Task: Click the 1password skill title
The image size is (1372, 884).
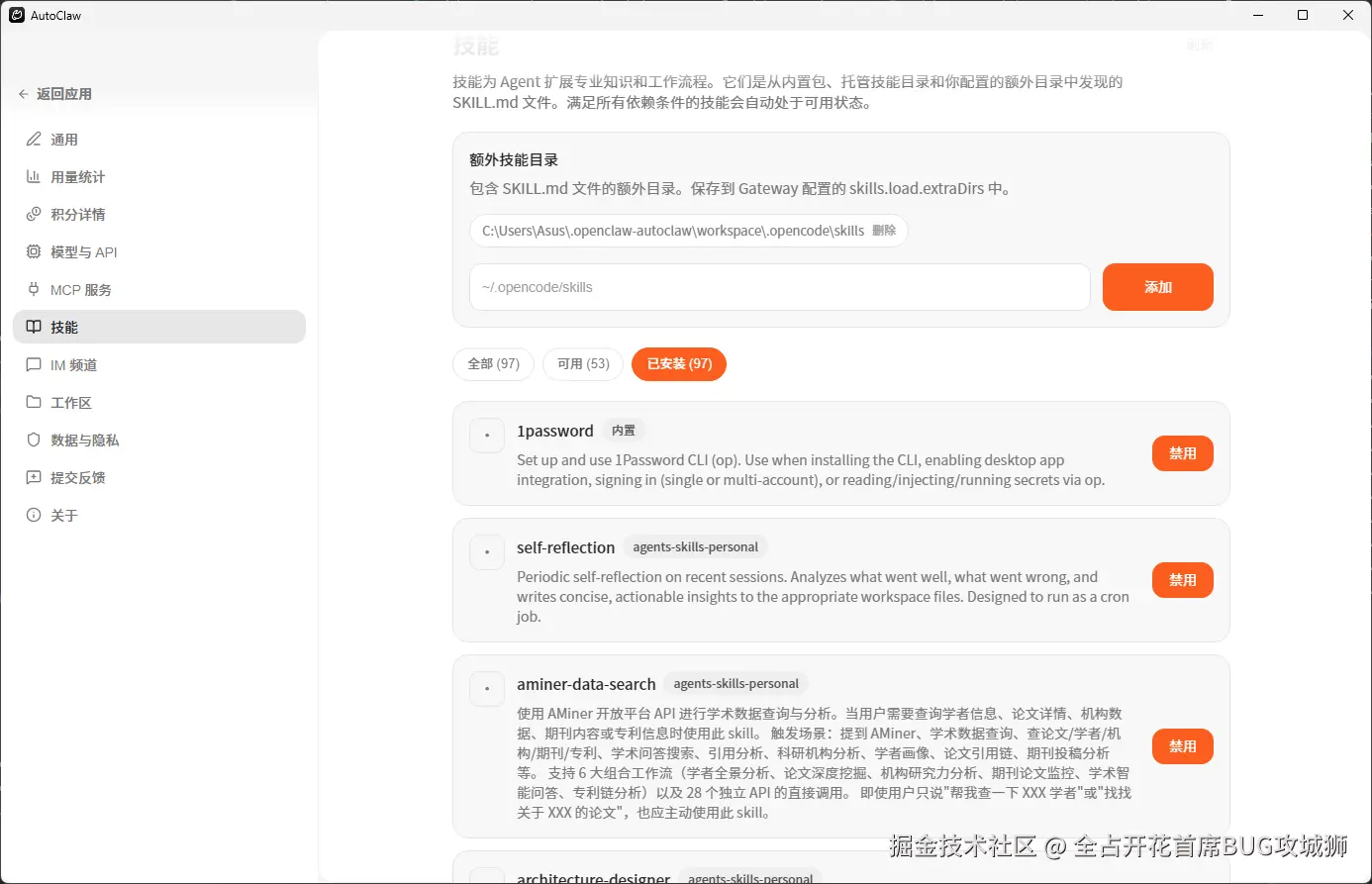Action: (x=555, y=431)
